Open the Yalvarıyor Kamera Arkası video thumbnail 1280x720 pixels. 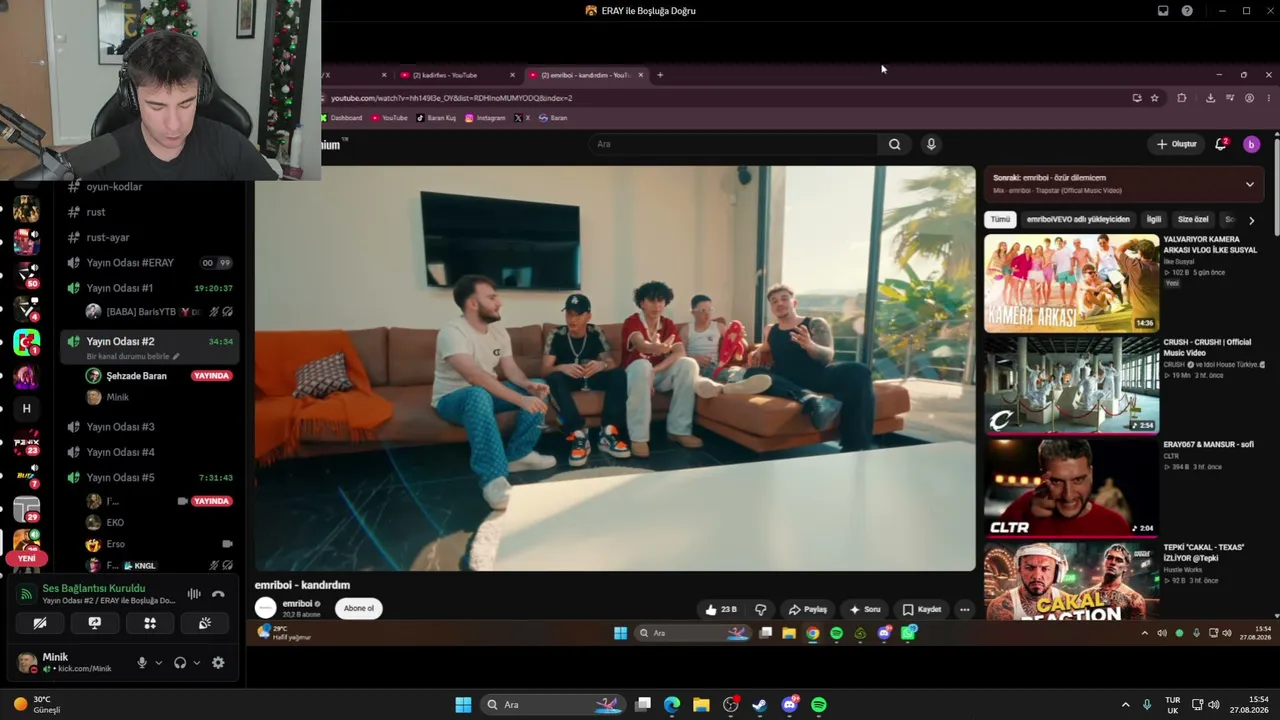pyautogui.click(x=1071, y=283)
